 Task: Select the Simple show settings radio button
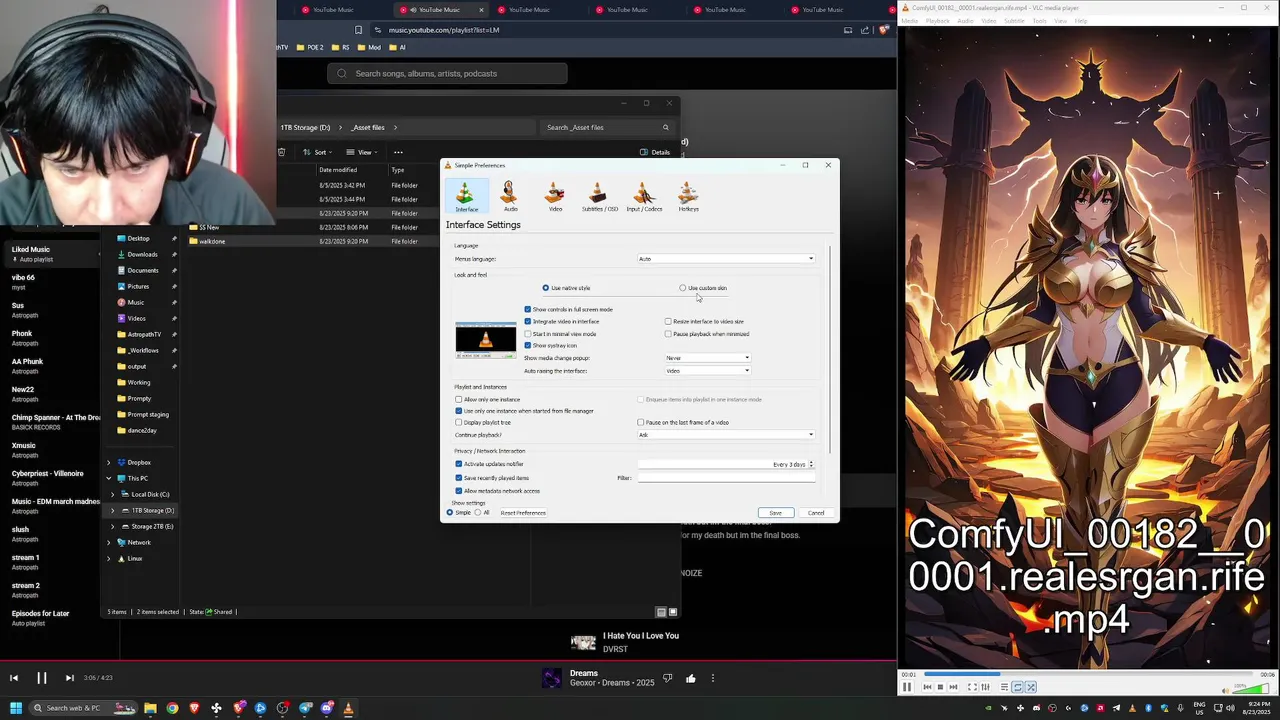450,513
